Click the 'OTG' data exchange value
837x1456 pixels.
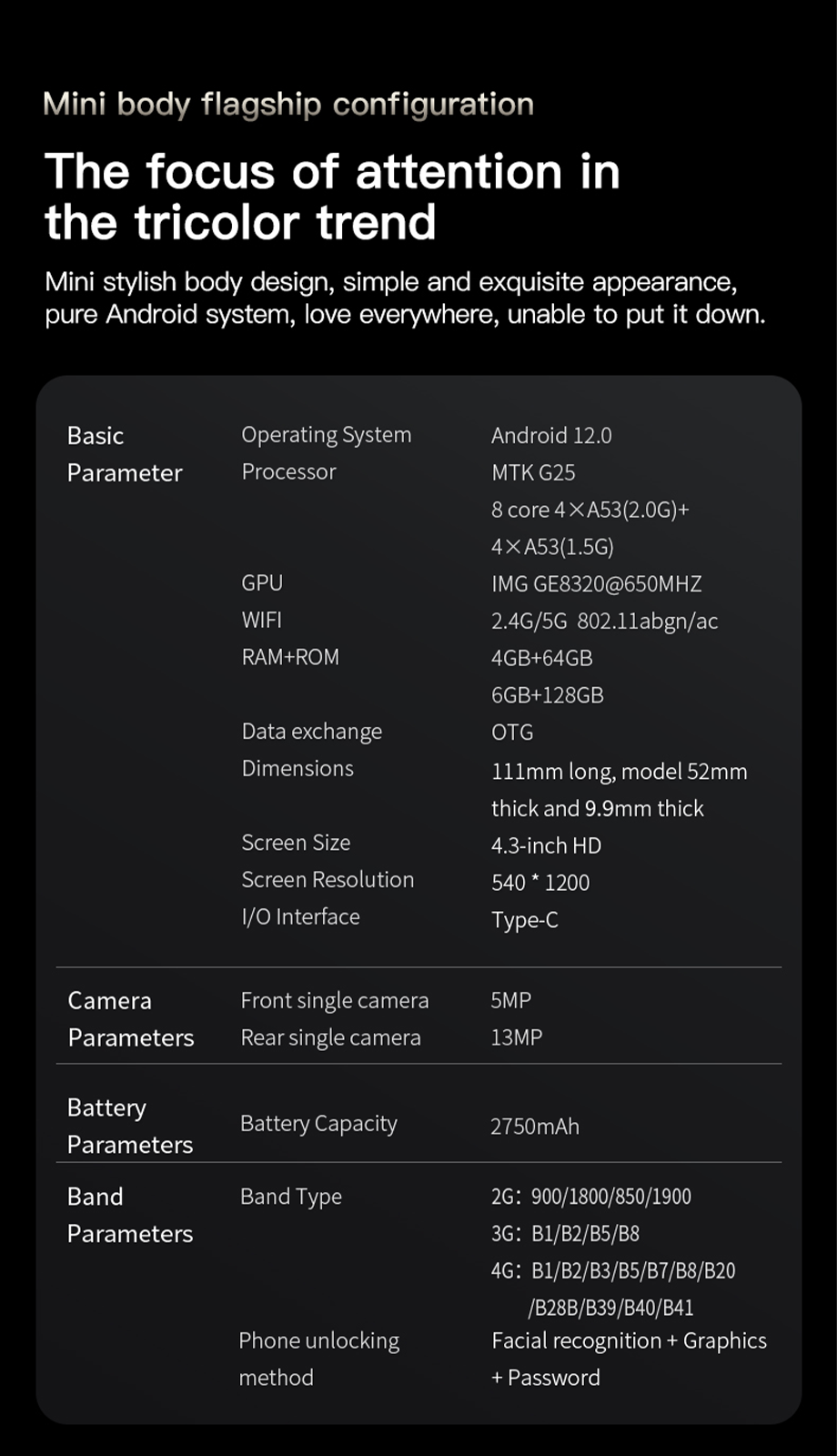(512, 733)
